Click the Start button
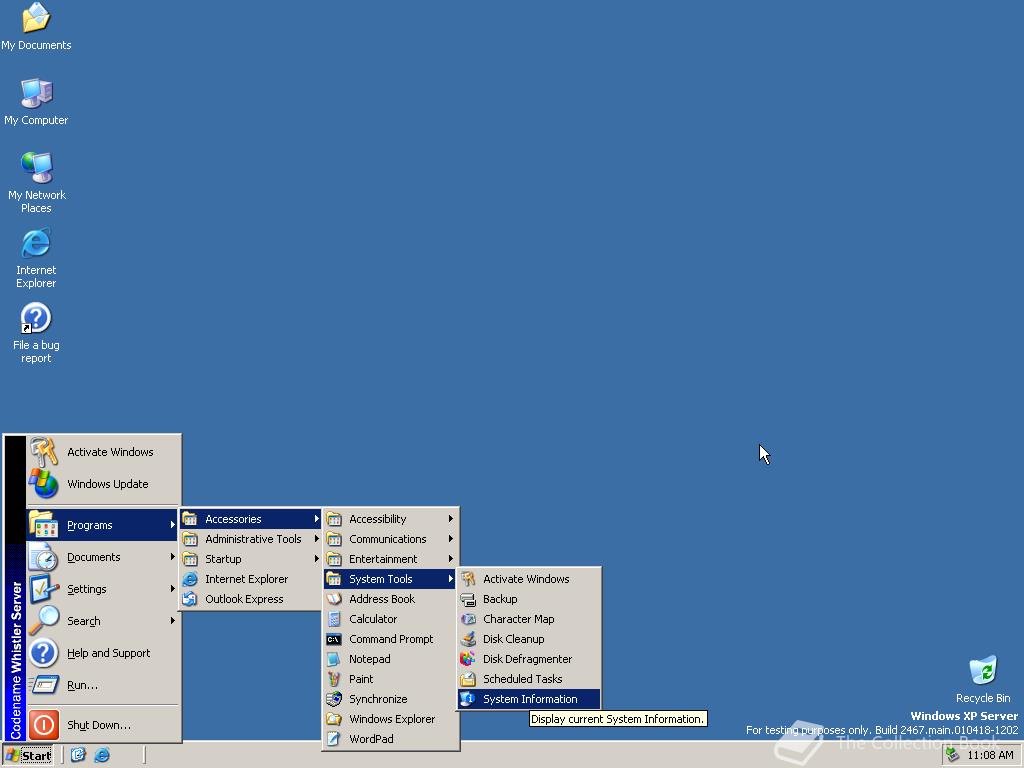 (28, 756)
